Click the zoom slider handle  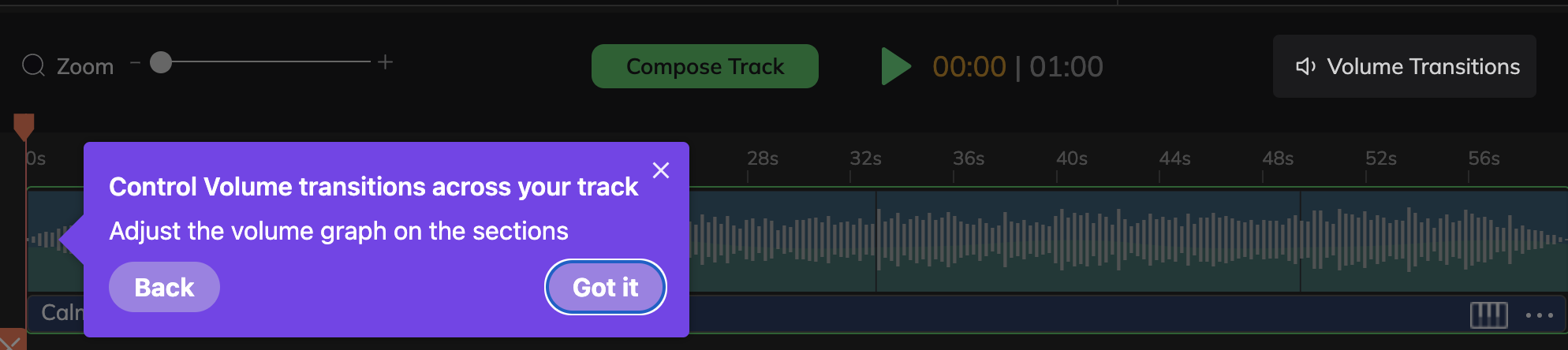tap(161, 62)
